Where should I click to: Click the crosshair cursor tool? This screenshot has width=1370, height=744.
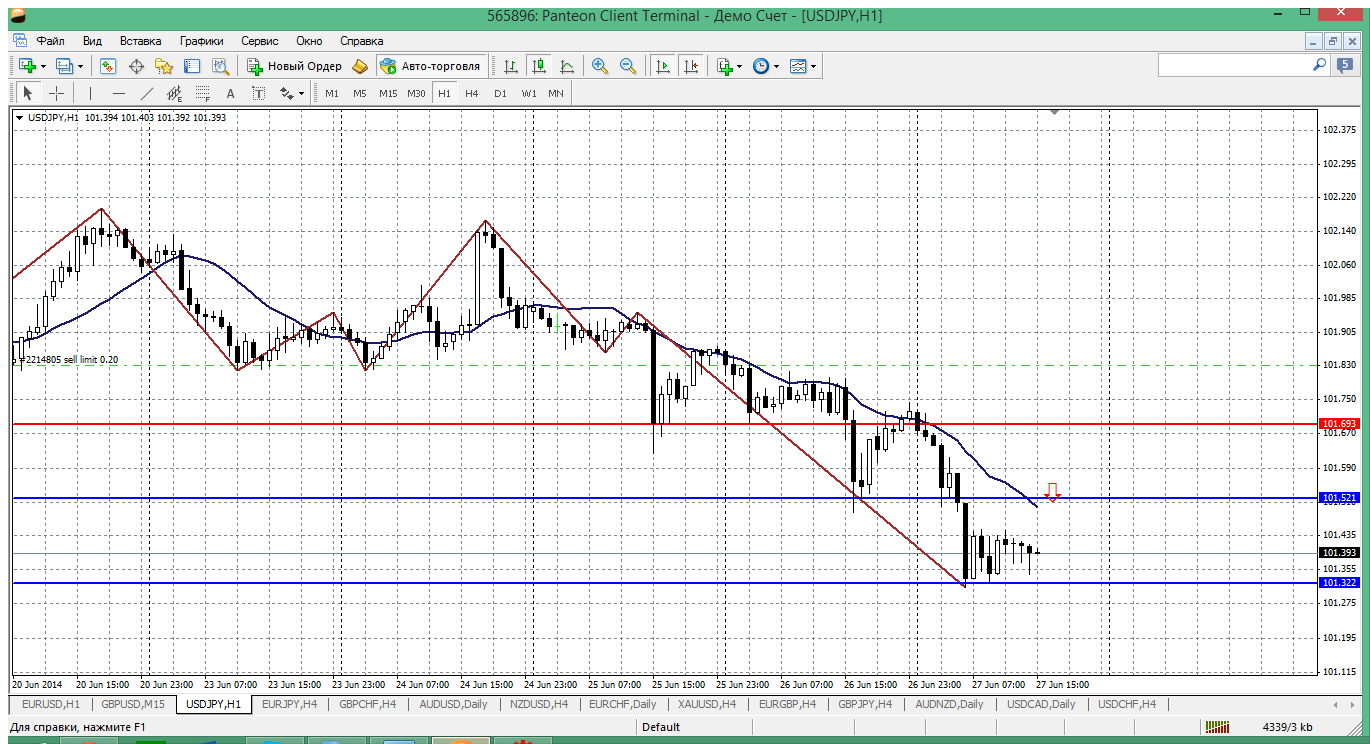[57, 93]
